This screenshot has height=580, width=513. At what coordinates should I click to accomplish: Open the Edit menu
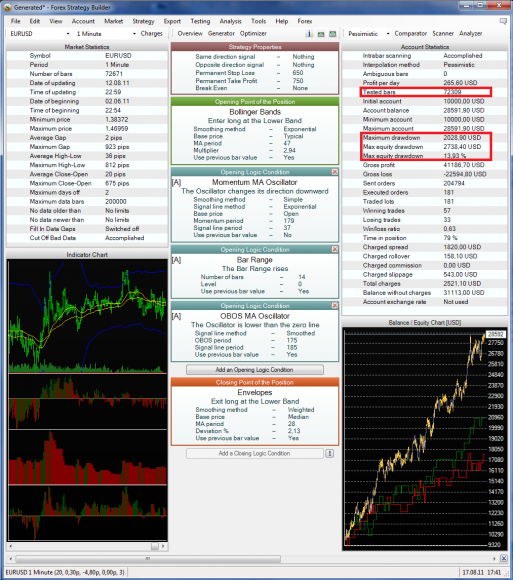tap(35, 21)
